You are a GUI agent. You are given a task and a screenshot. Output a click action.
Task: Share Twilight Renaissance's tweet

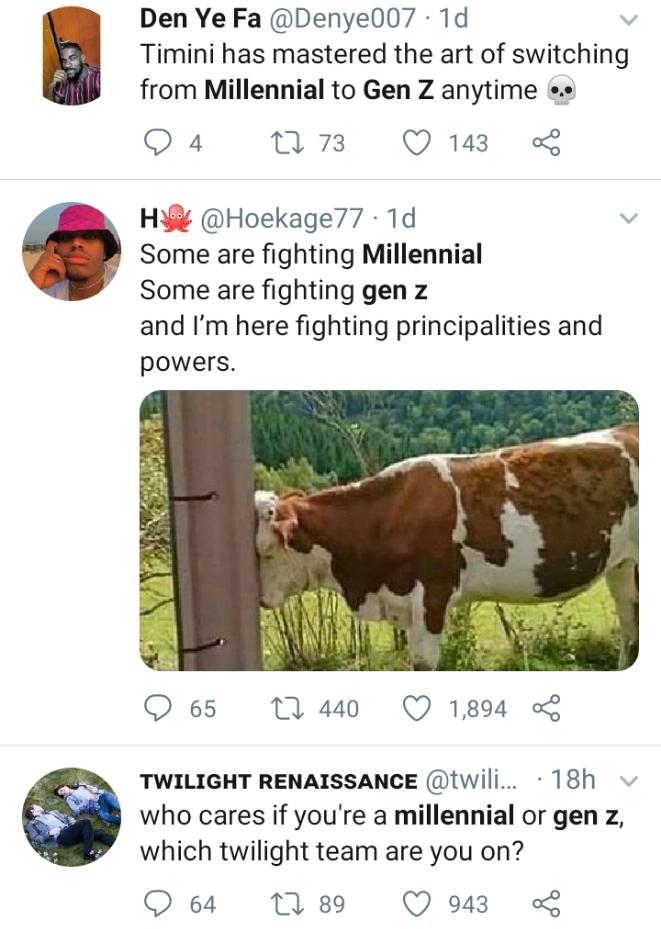(546, 904)
